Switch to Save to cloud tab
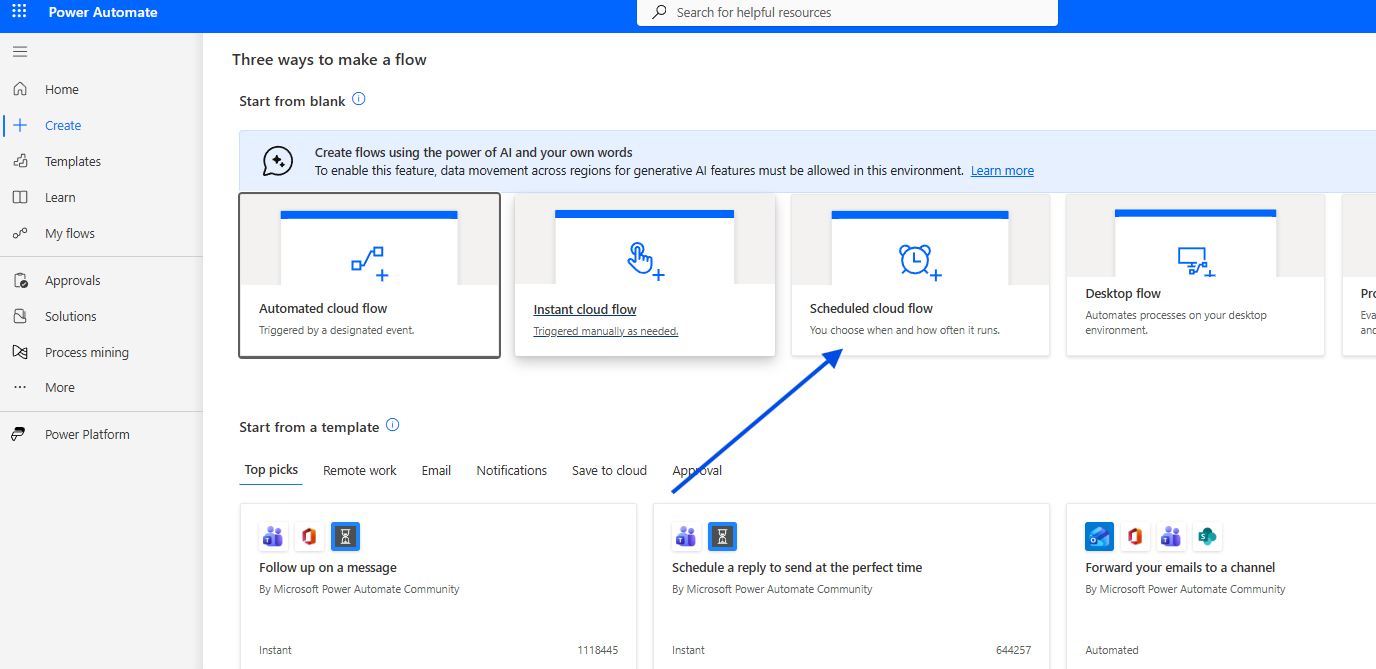This screenshot has width=1376, height=669. pyautogui.click(x=609, y=470)
